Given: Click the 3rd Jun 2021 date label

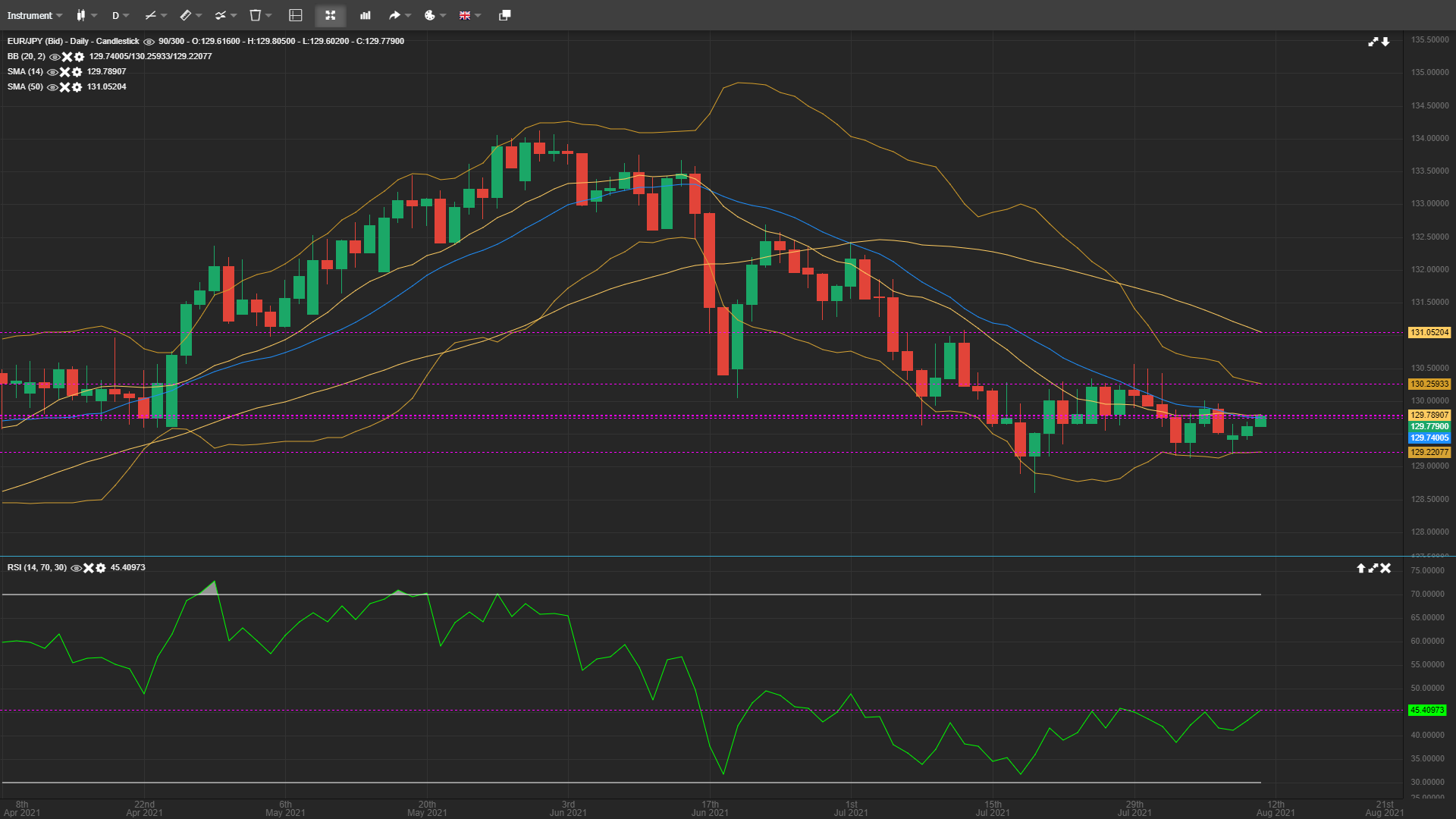Looking at the screenshot, I should point(568,808).
